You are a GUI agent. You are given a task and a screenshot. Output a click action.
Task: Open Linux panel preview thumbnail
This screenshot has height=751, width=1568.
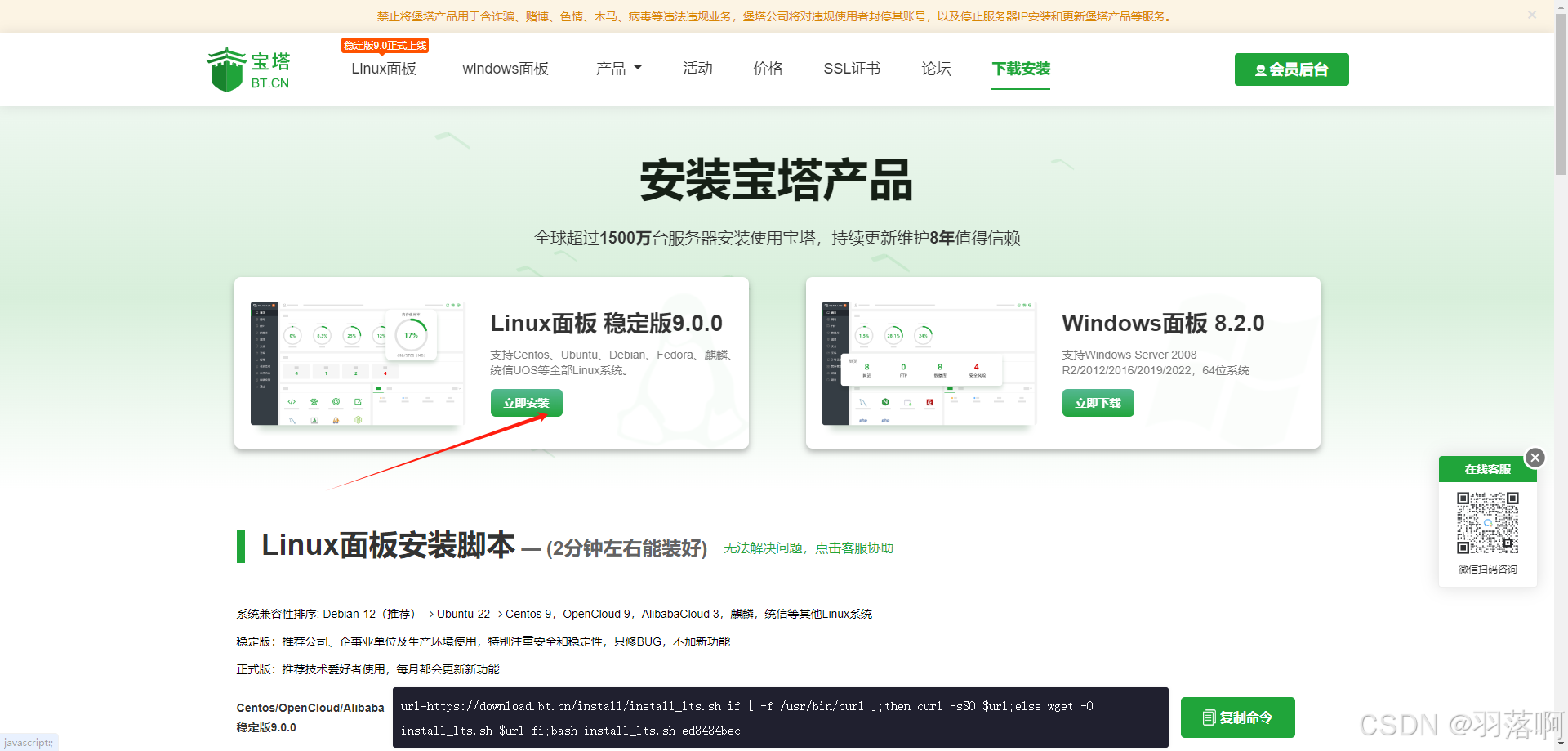[x=358, y=363]
